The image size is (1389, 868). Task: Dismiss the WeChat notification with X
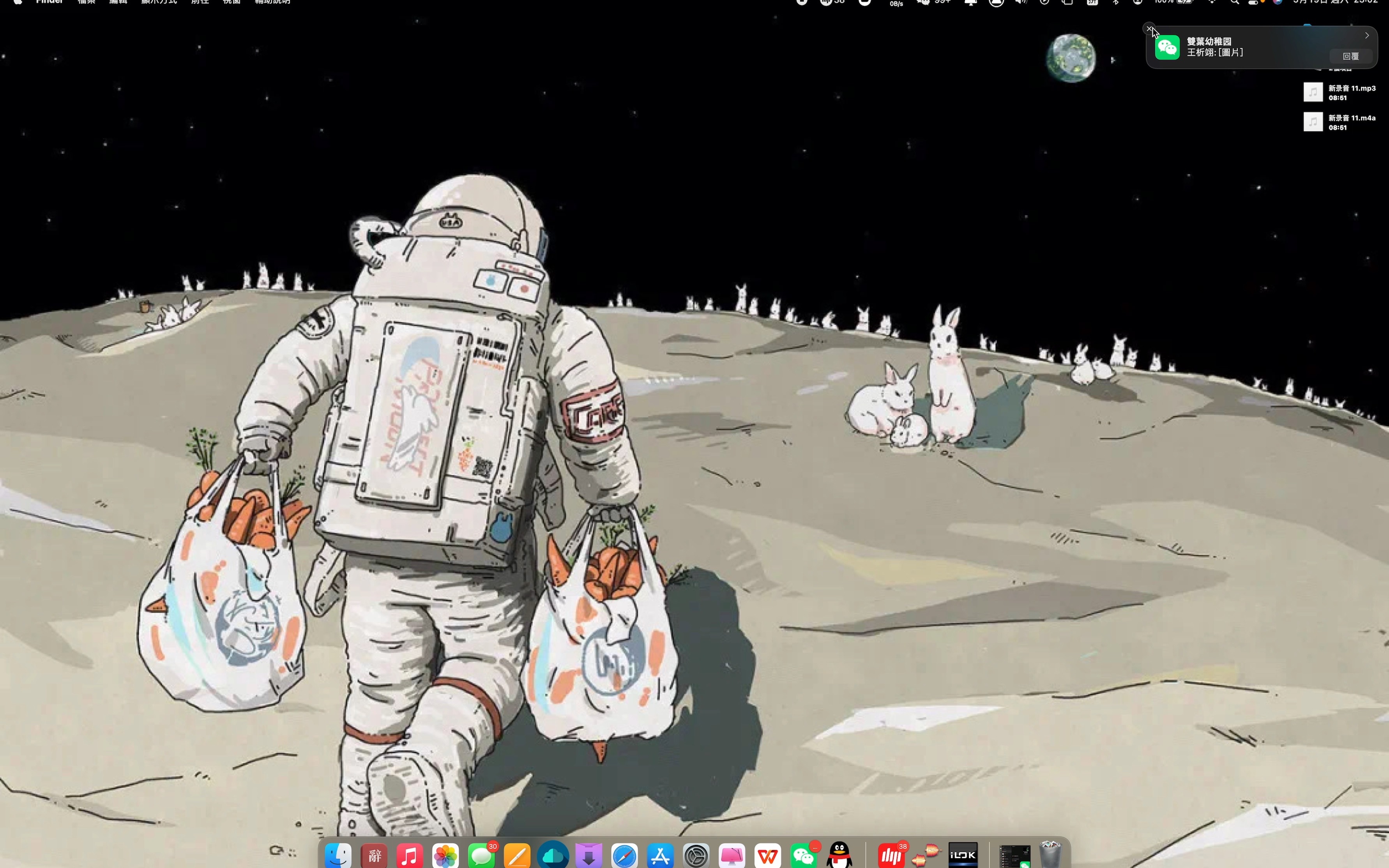(1149, 28)
